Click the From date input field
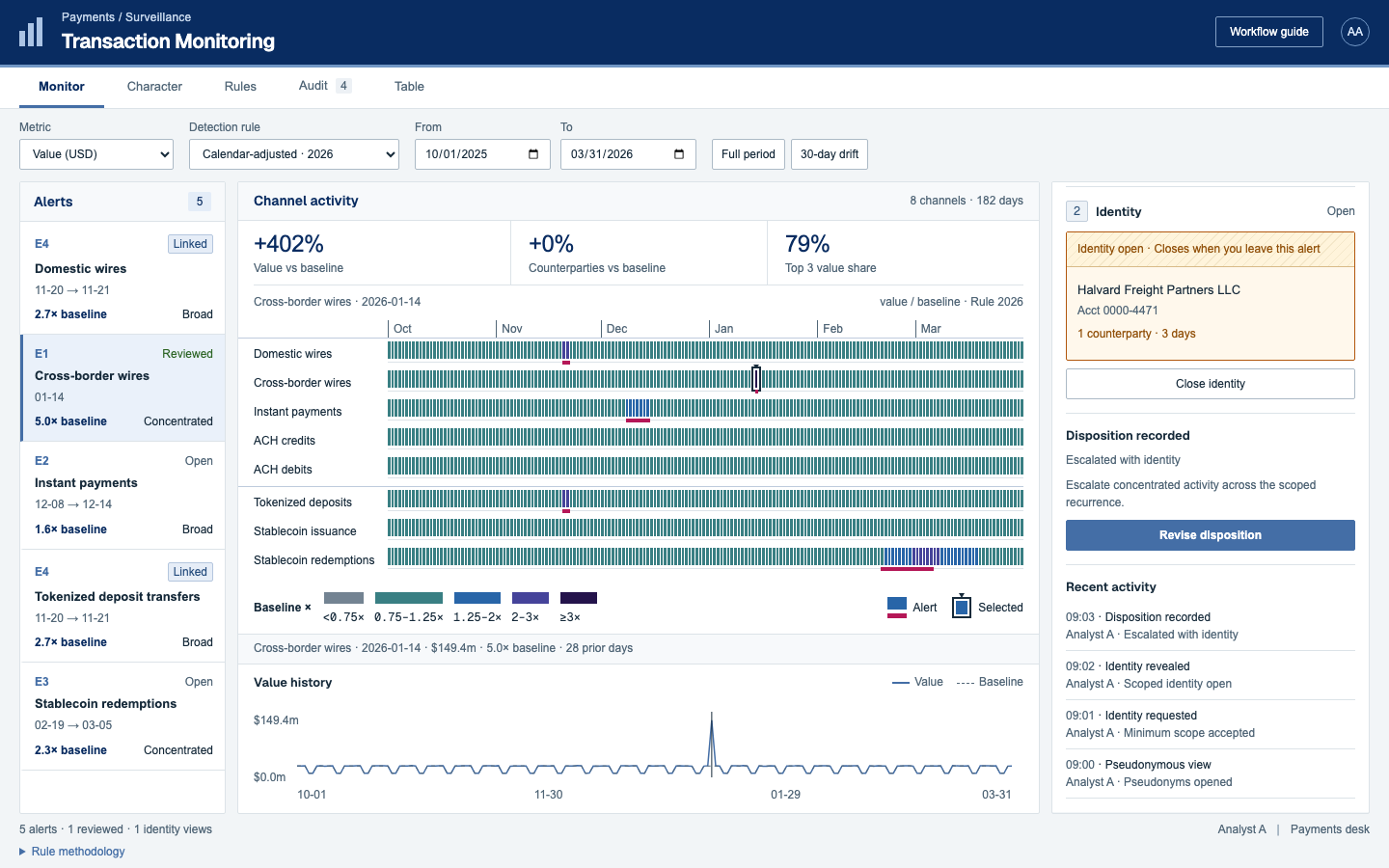The width and height of the screenshot is (1389, 868). pos(482,154)
